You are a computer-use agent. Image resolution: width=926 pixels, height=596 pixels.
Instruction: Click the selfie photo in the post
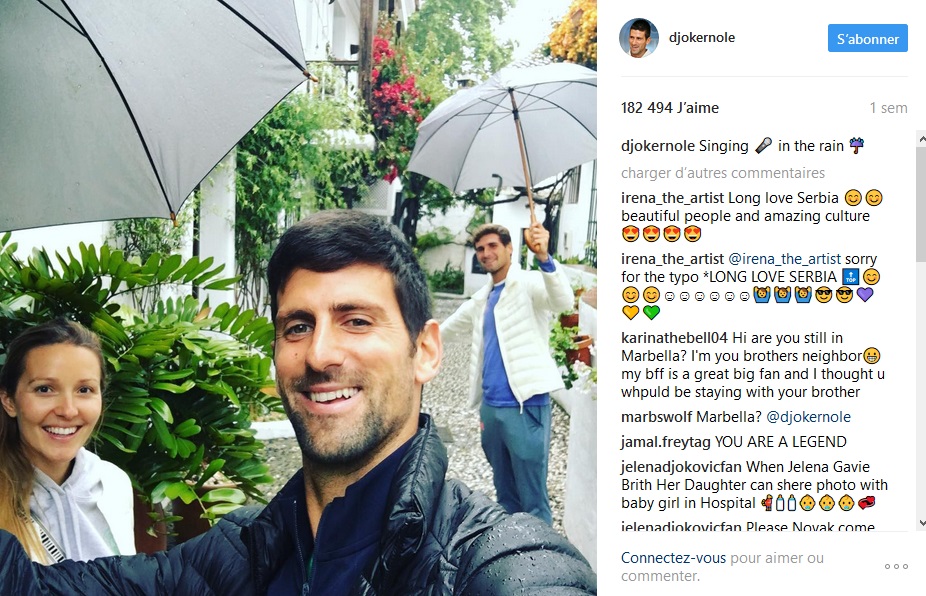[x=298, y=298]
